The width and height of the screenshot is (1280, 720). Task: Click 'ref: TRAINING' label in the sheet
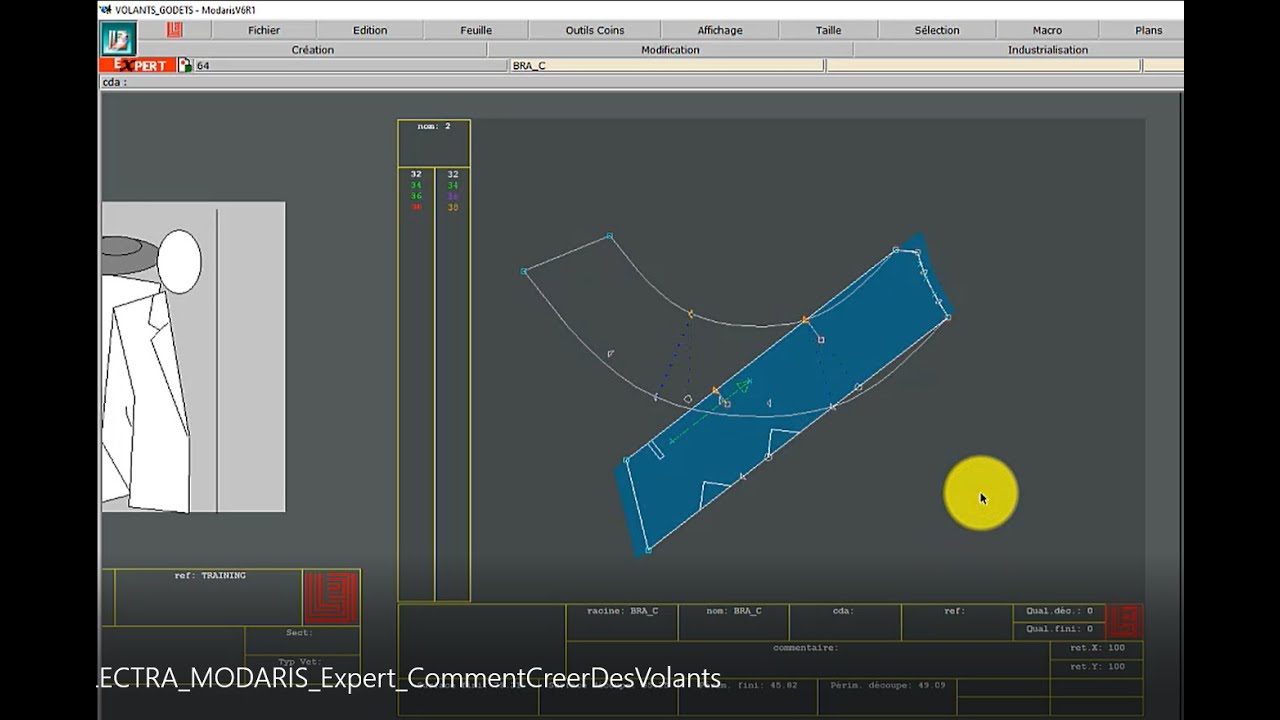pos(210,576)
